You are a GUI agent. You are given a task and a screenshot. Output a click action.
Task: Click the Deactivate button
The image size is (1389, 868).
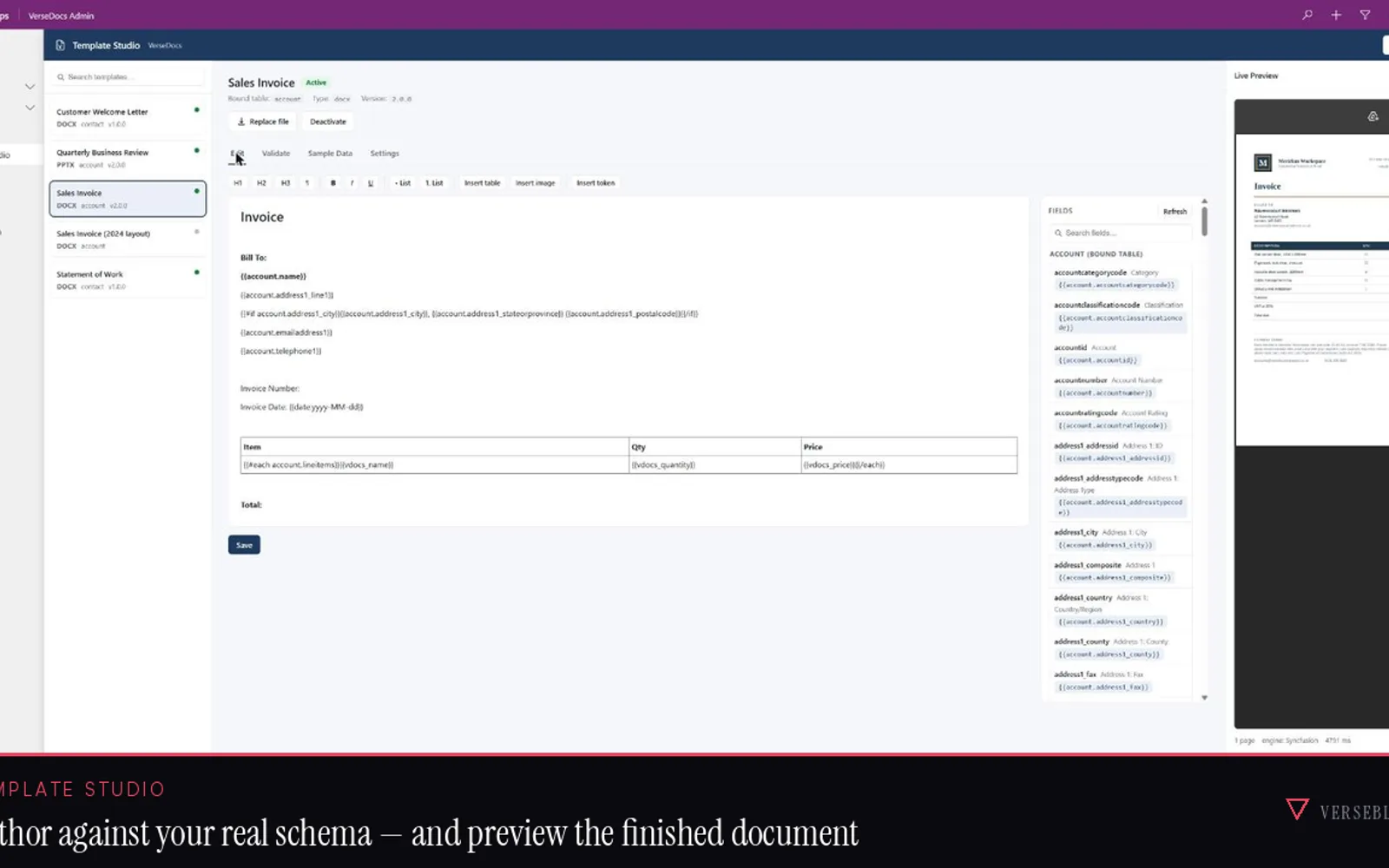[x=328, y=122]
